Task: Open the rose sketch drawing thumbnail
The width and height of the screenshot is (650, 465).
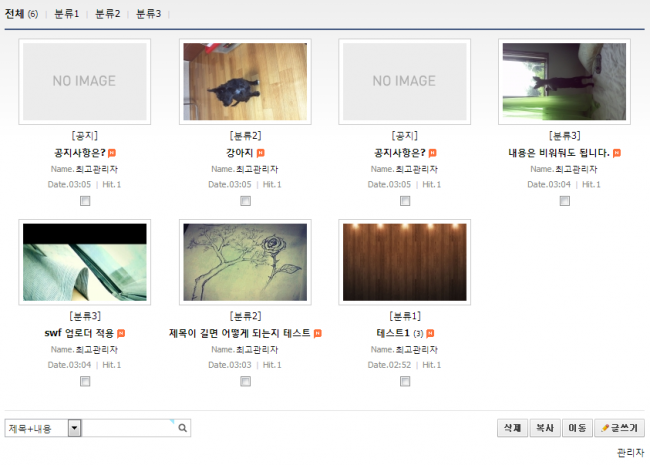Action: pos(245,262)
